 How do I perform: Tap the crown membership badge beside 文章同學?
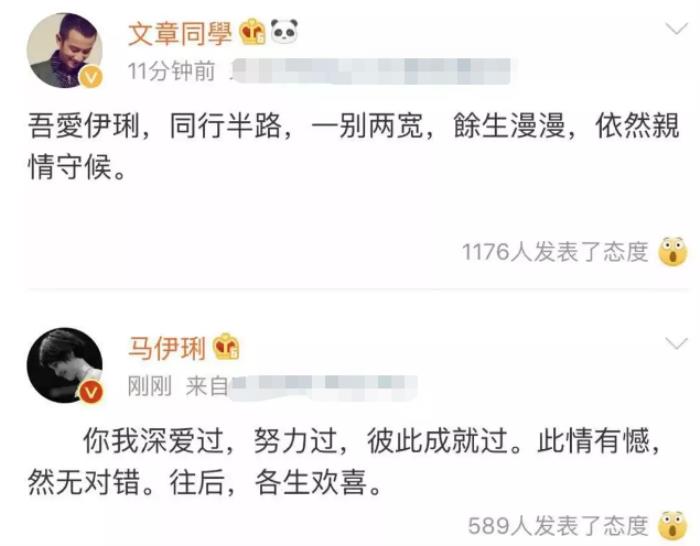tap(252, 32)
